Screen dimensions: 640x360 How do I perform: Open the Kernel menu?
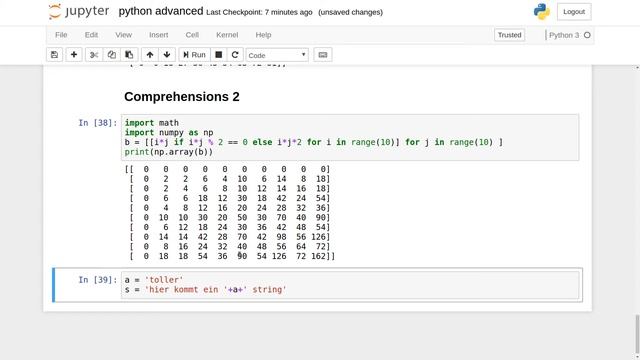point(227,35)
